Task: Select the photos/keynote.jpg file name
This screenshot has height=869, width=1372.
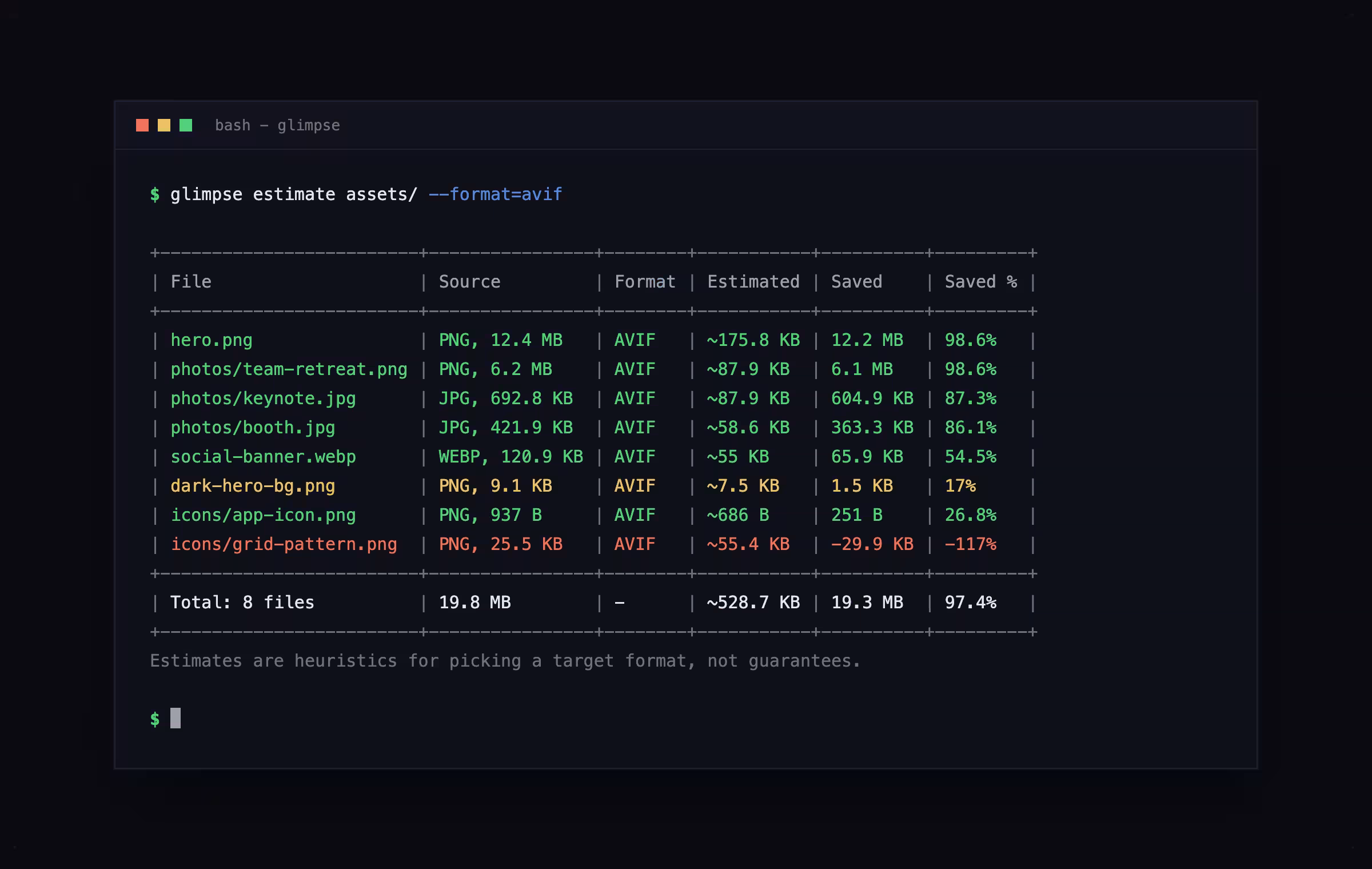Action: point(263,398)
